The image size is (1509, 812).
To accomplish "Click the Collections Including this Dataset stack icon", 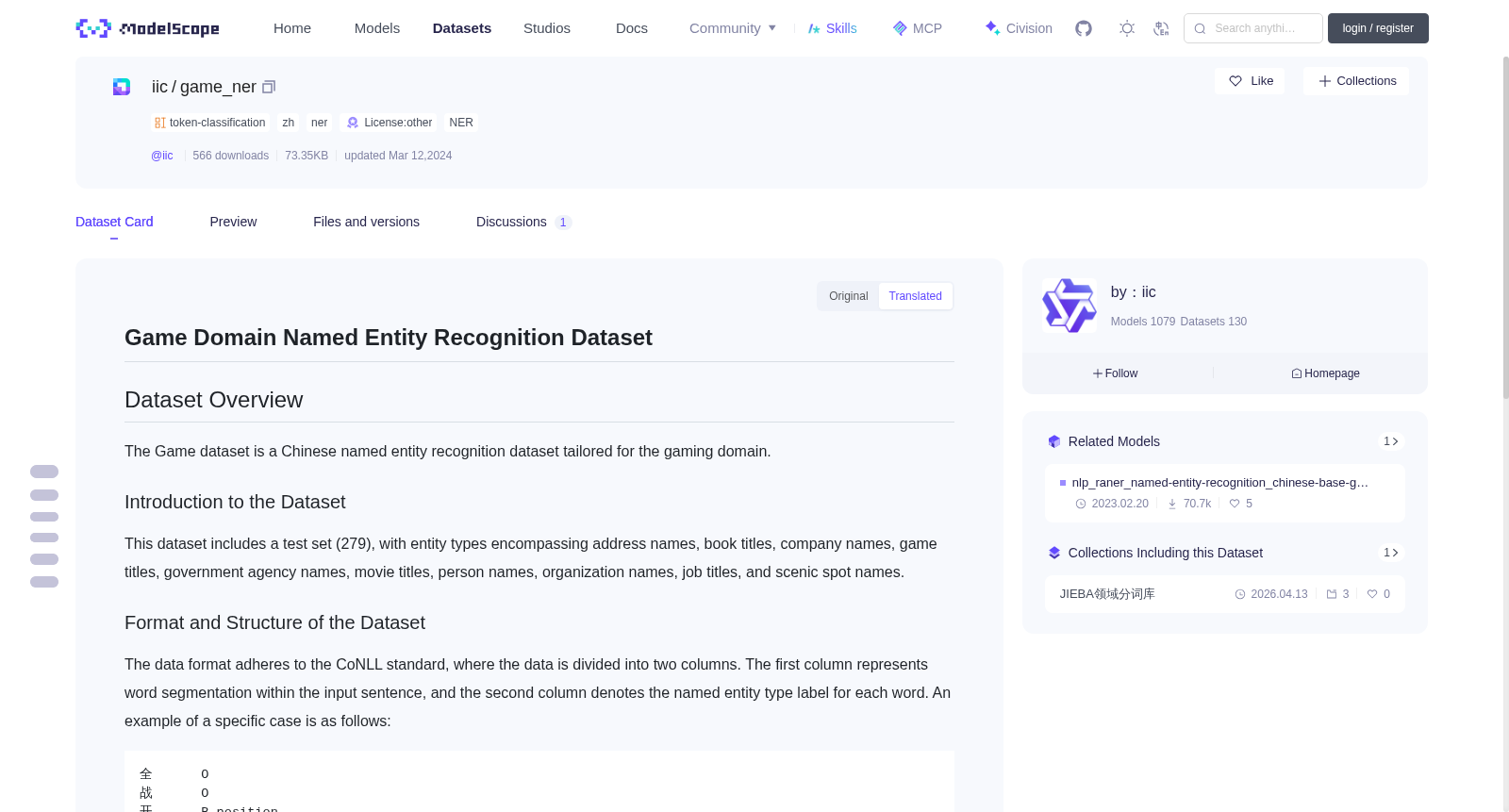I will coord(1054,553).
